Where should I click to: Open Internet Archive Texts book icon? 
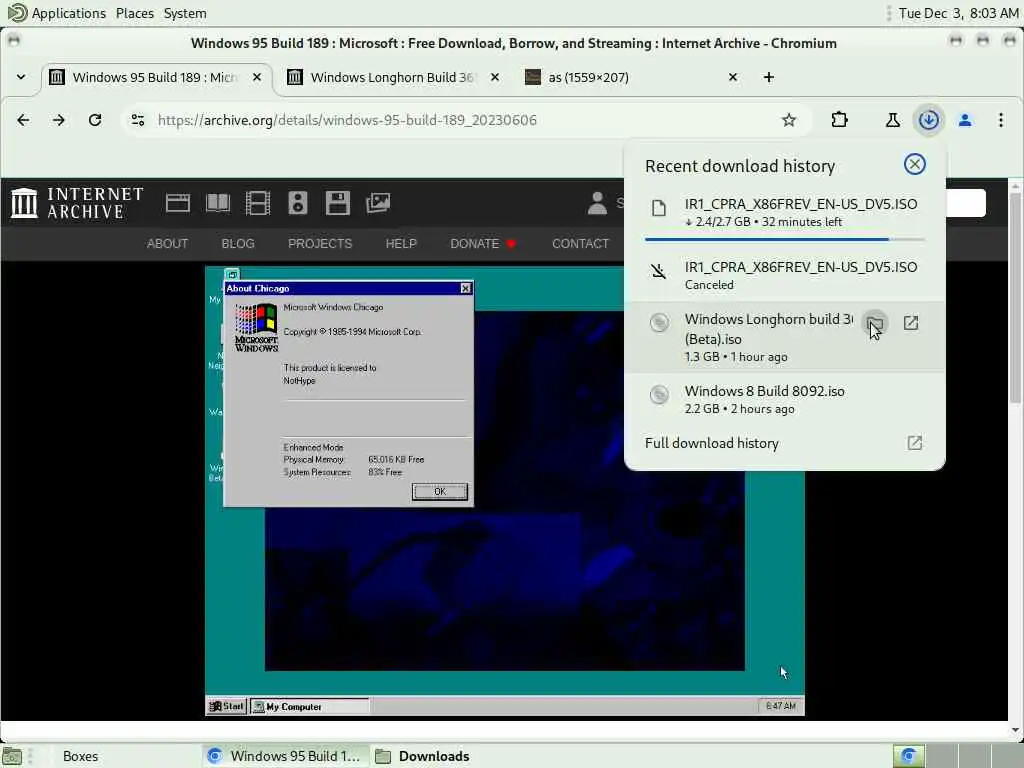[x=218, y=203]
